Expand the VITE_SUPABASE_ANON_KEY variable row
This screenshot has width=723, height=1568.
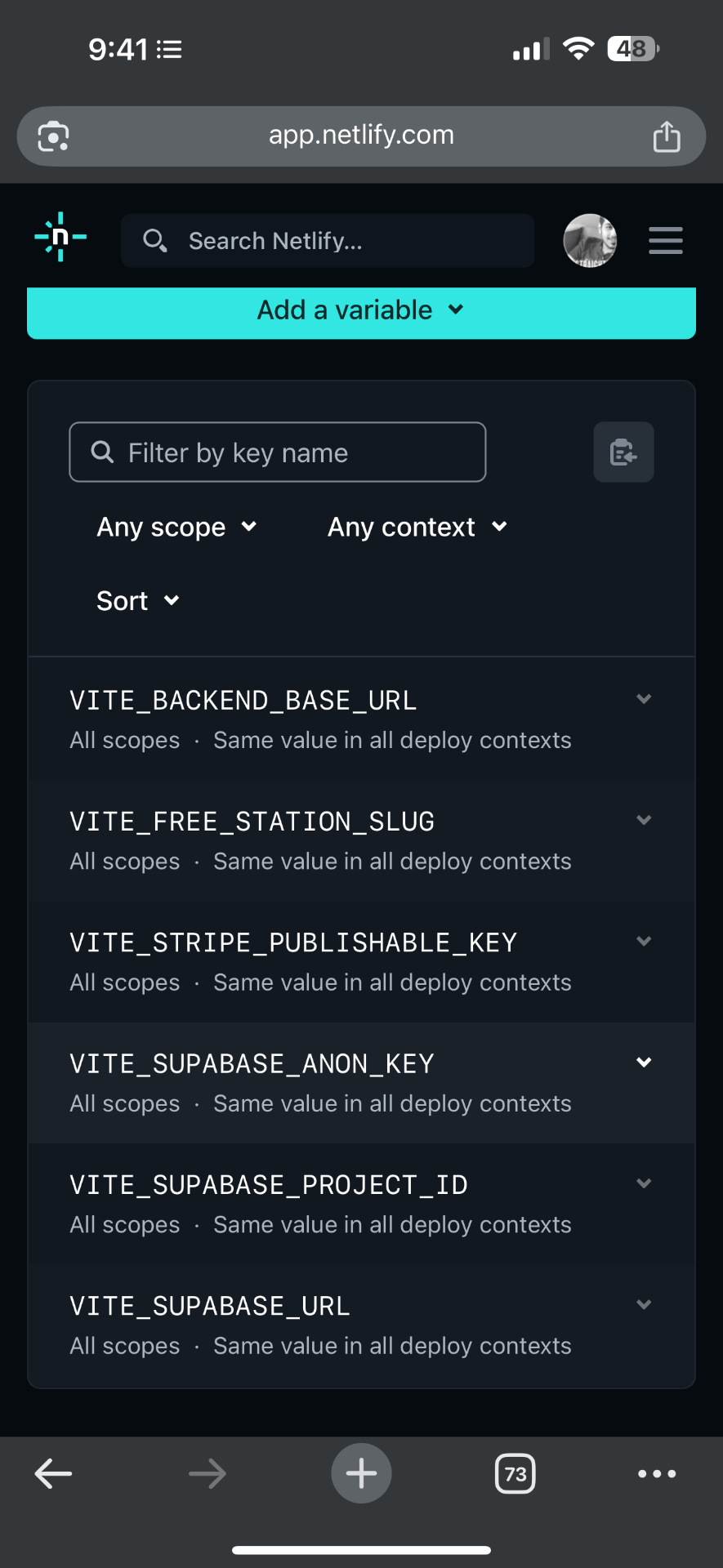coord(644,1062)
